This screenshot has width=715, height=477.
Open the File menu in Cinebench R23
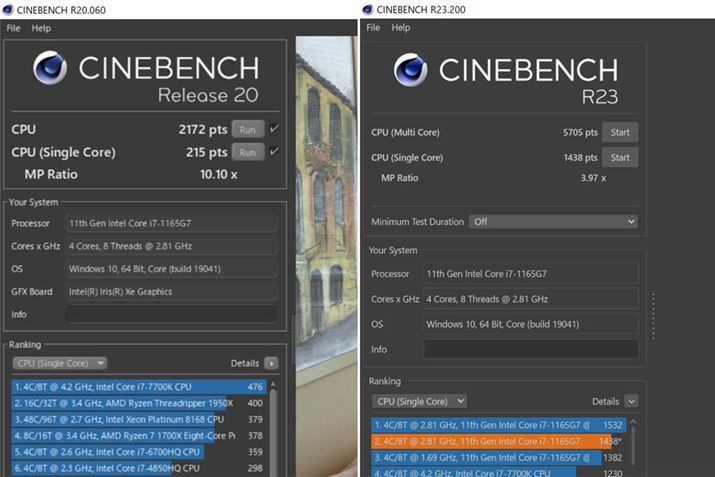pyautogui.click(x=373, y=27)
